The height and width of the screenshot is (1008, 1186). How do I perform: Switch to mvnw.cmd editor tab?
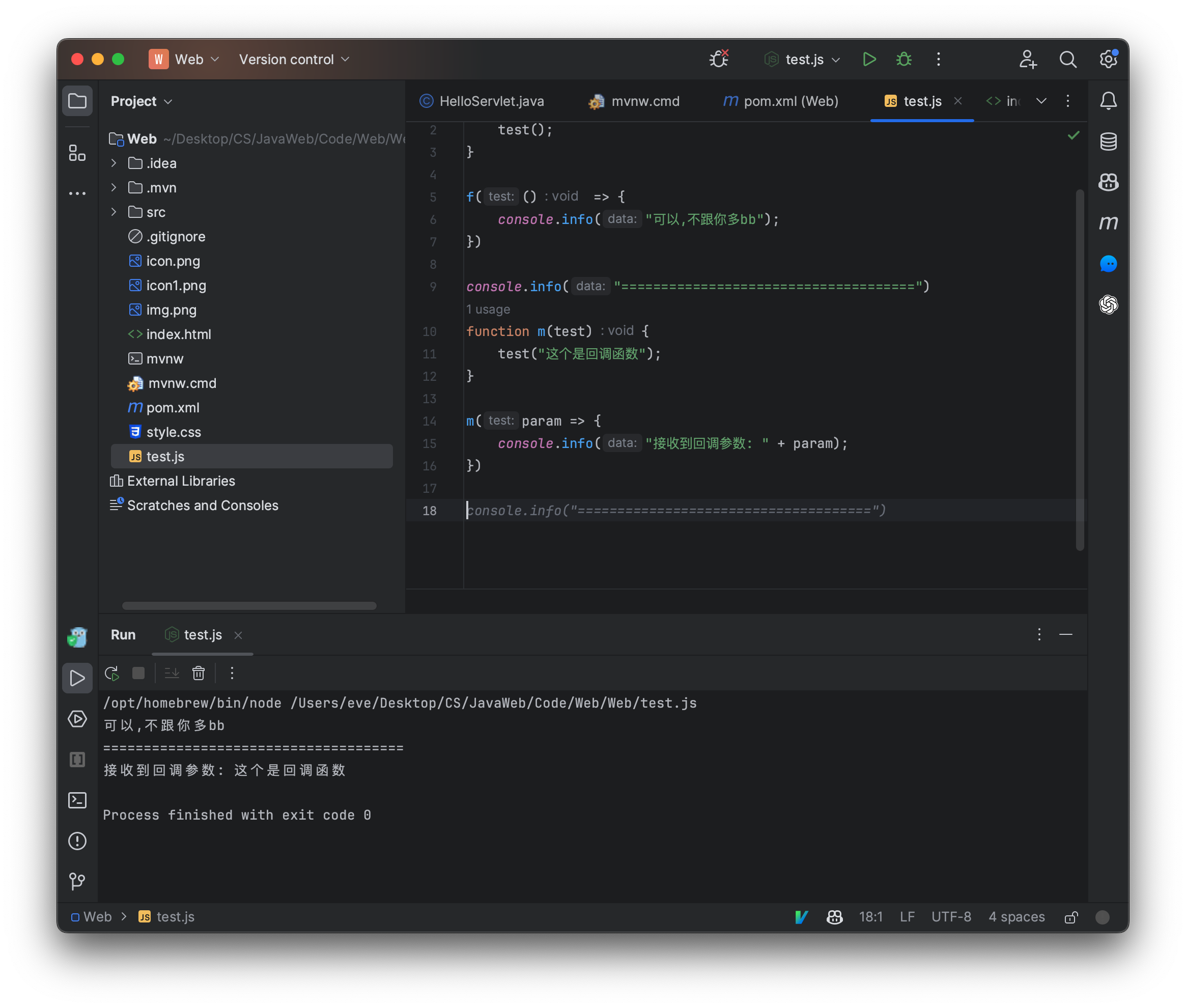click(634, 101)
